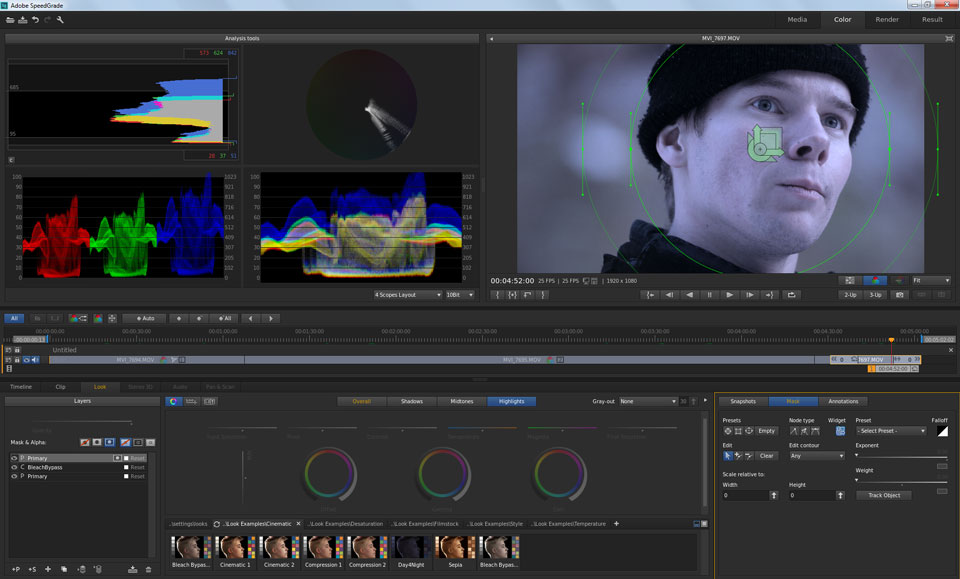Toggle the first Mask & Alpha mode button

84,443
